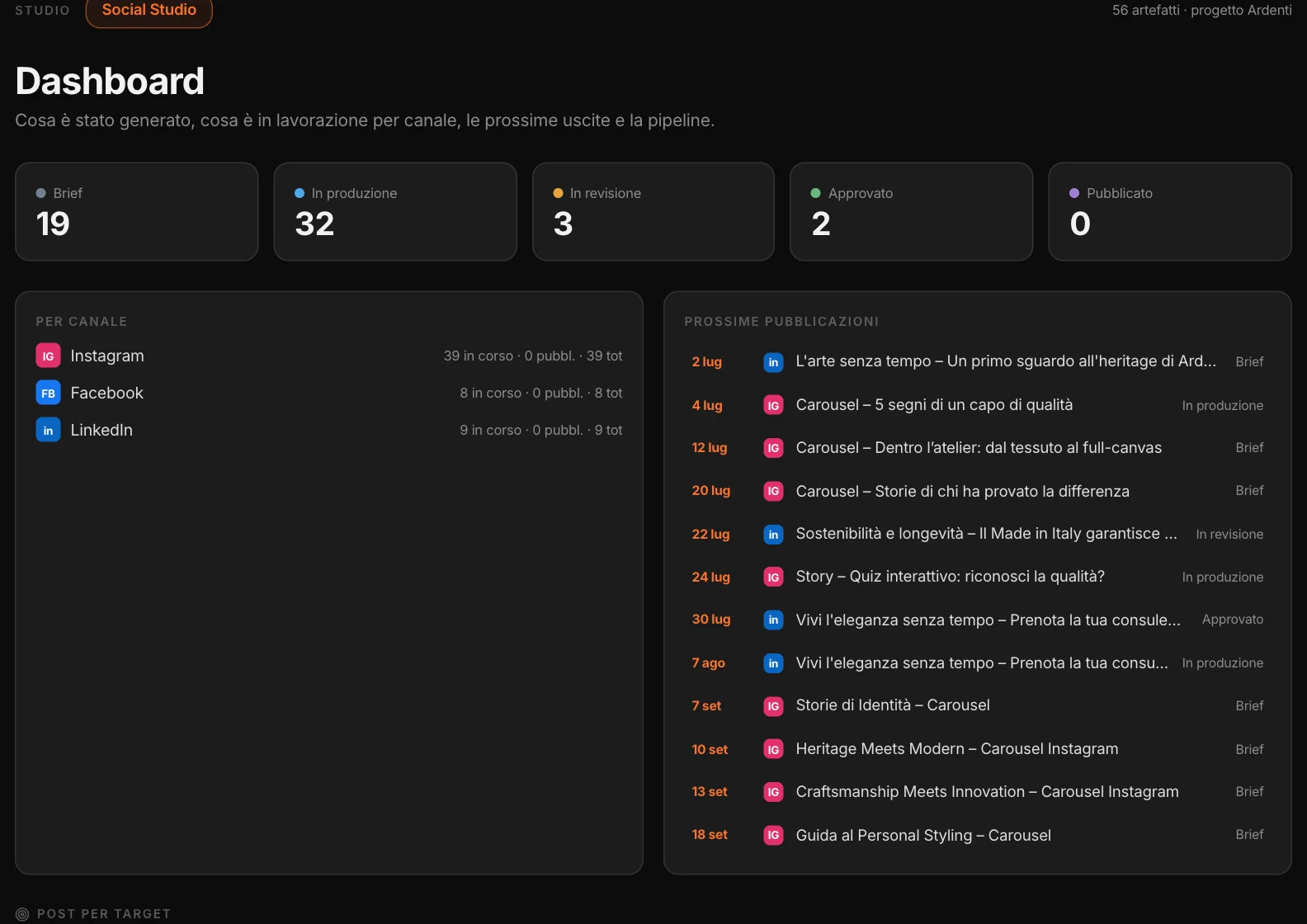The image size is (1307, 924).
Task: Select the Brief status card showing 19
Action: tap(137, 211)
